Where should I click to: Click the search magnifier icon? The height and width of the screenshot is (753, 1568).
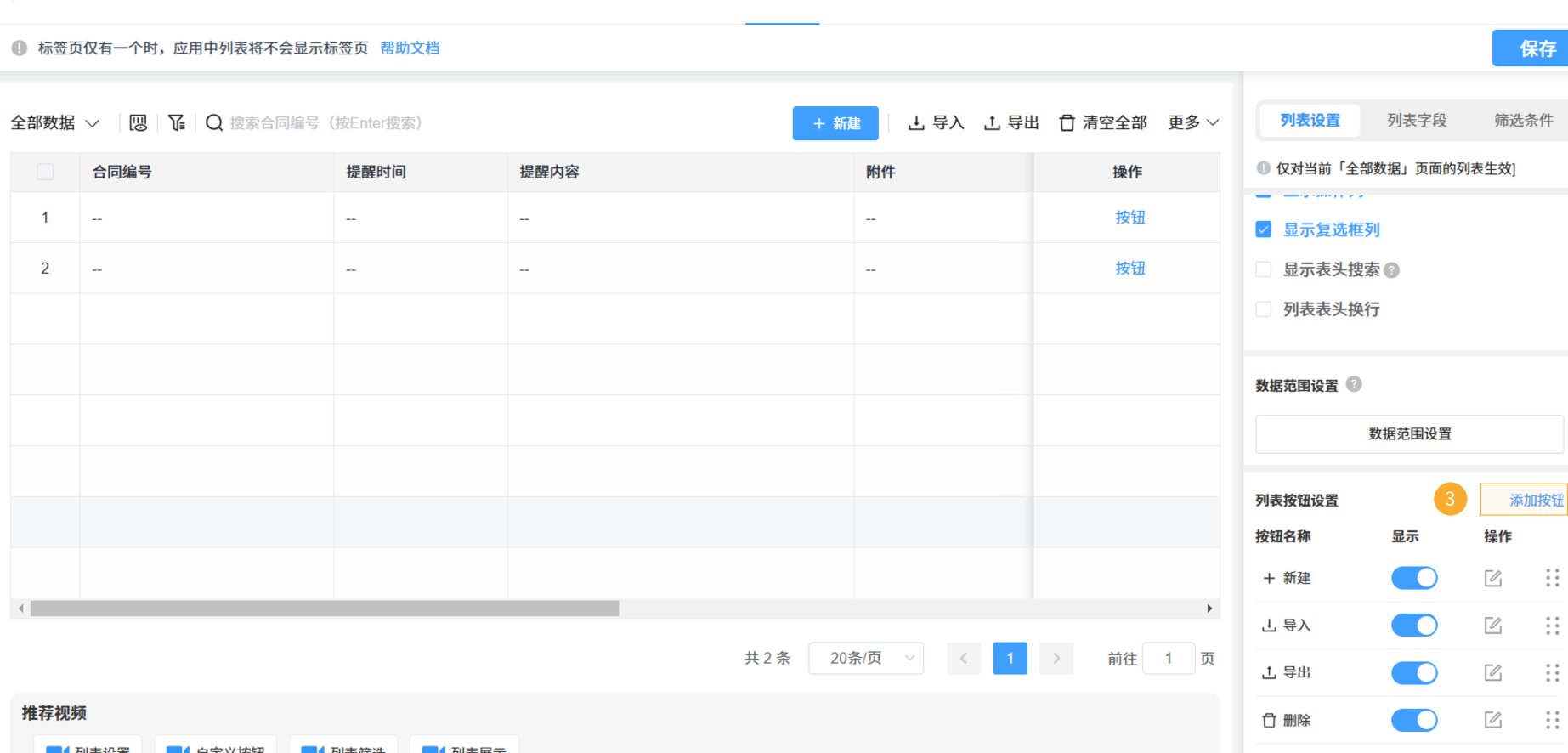[x=214, y=123]
